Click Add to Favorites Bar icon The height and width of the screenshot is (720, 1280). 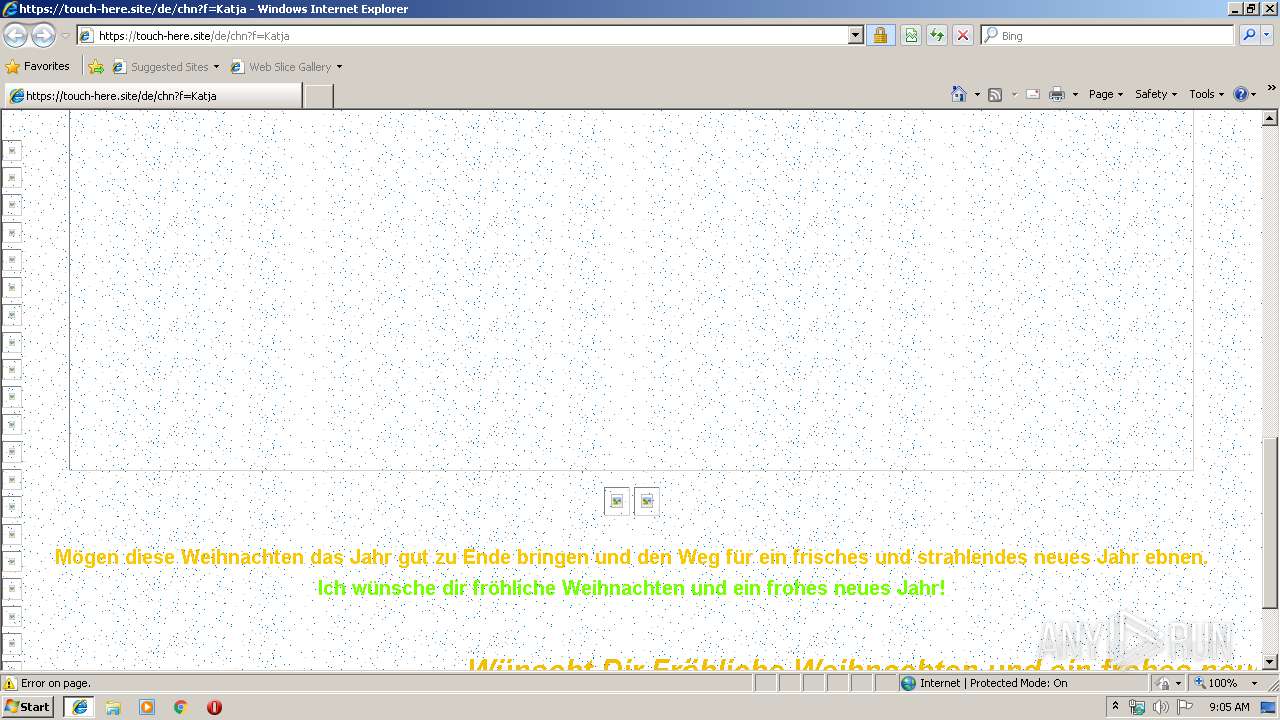tap(96, 67)
